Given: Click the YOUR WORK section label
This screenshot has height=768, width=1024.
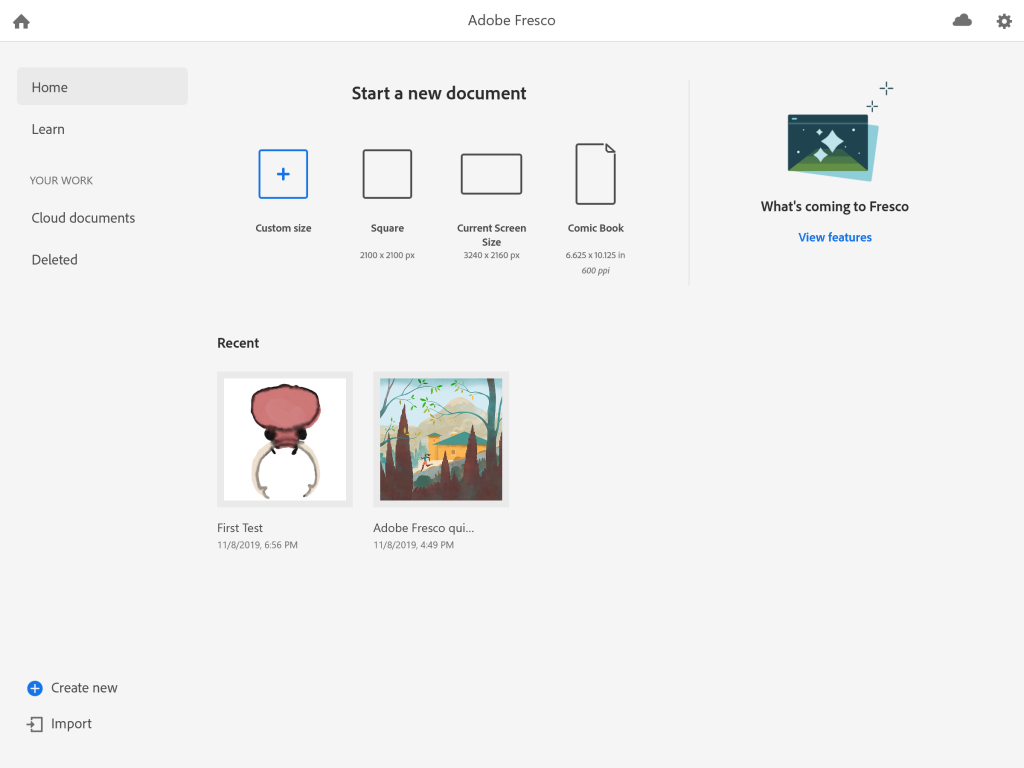Looking at the screenshot, I should pos(61,180).
